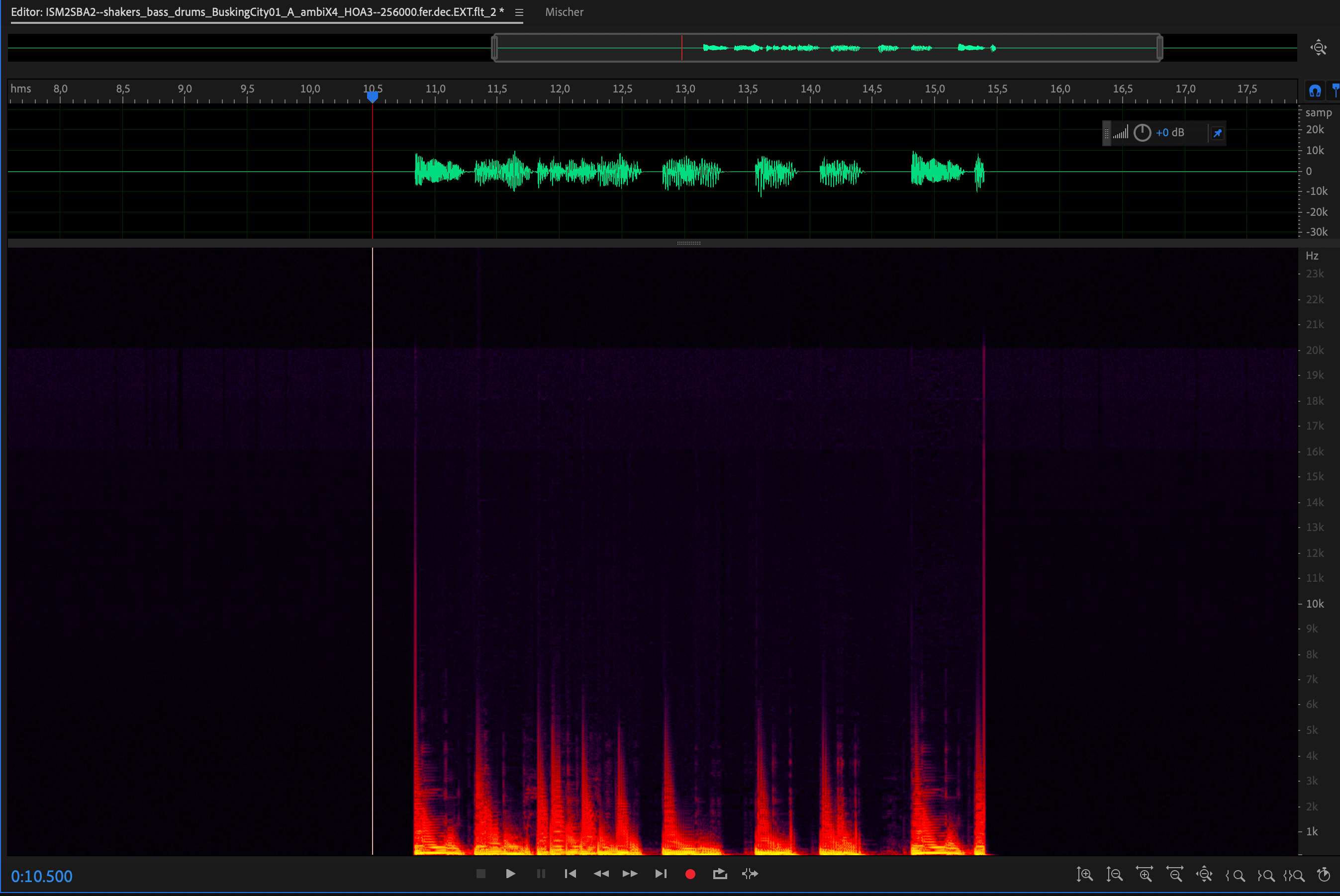Click the amplitude zoom-in icon
Image resolution: width=1340 pixels, height=896 pixels.
[1084, 874]
